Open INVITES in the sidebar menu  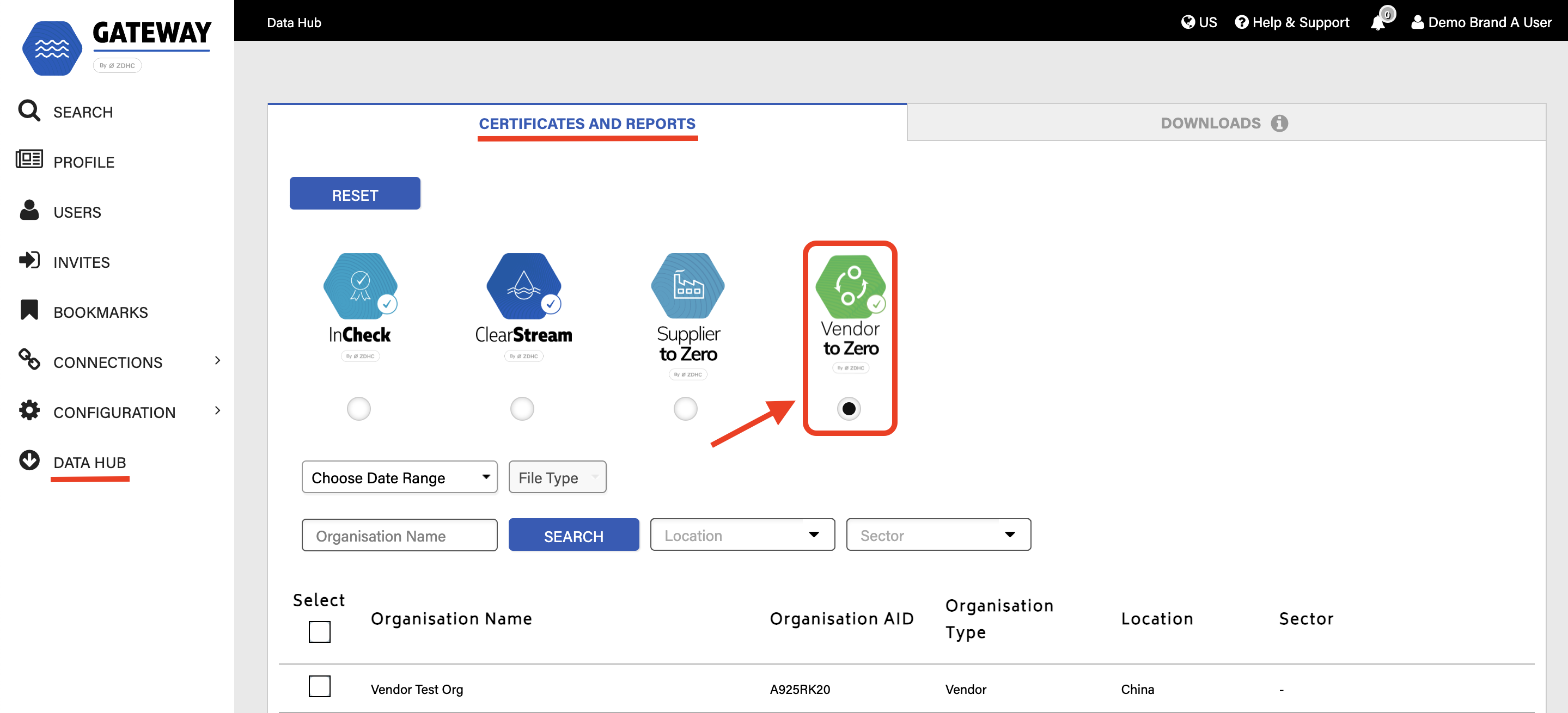82,262
